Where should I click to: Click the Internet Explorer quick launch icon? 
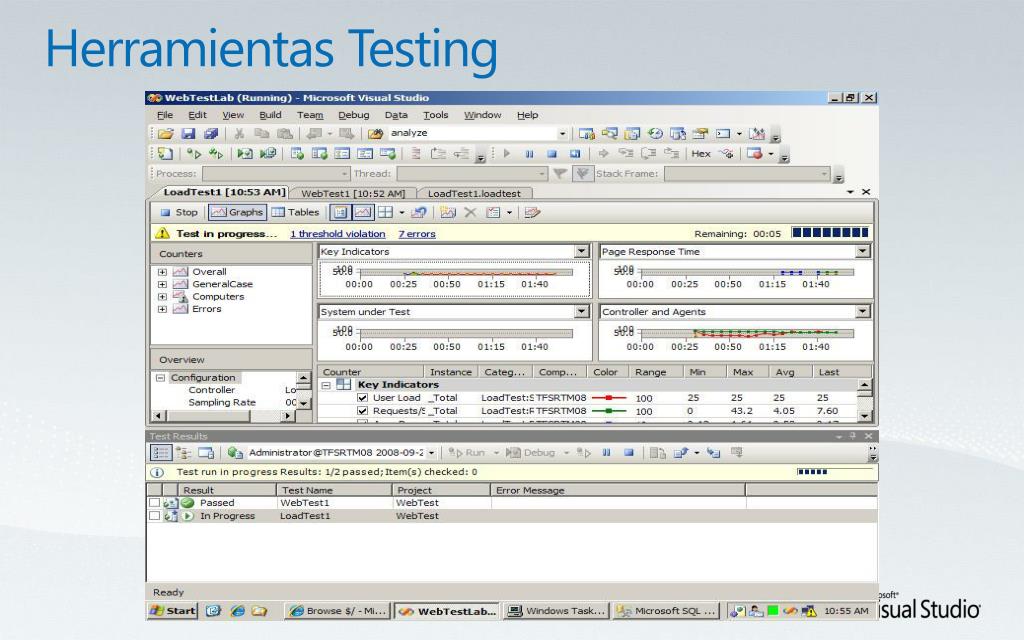(x=237, y=611)
